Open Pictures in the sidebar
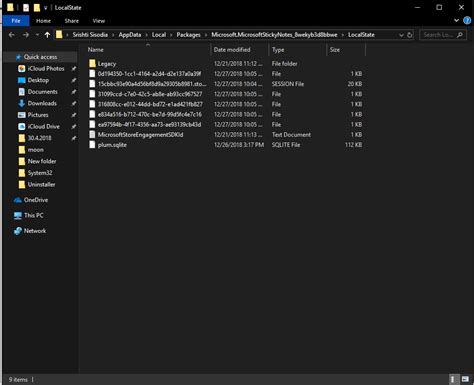 [x=38, y=115]
